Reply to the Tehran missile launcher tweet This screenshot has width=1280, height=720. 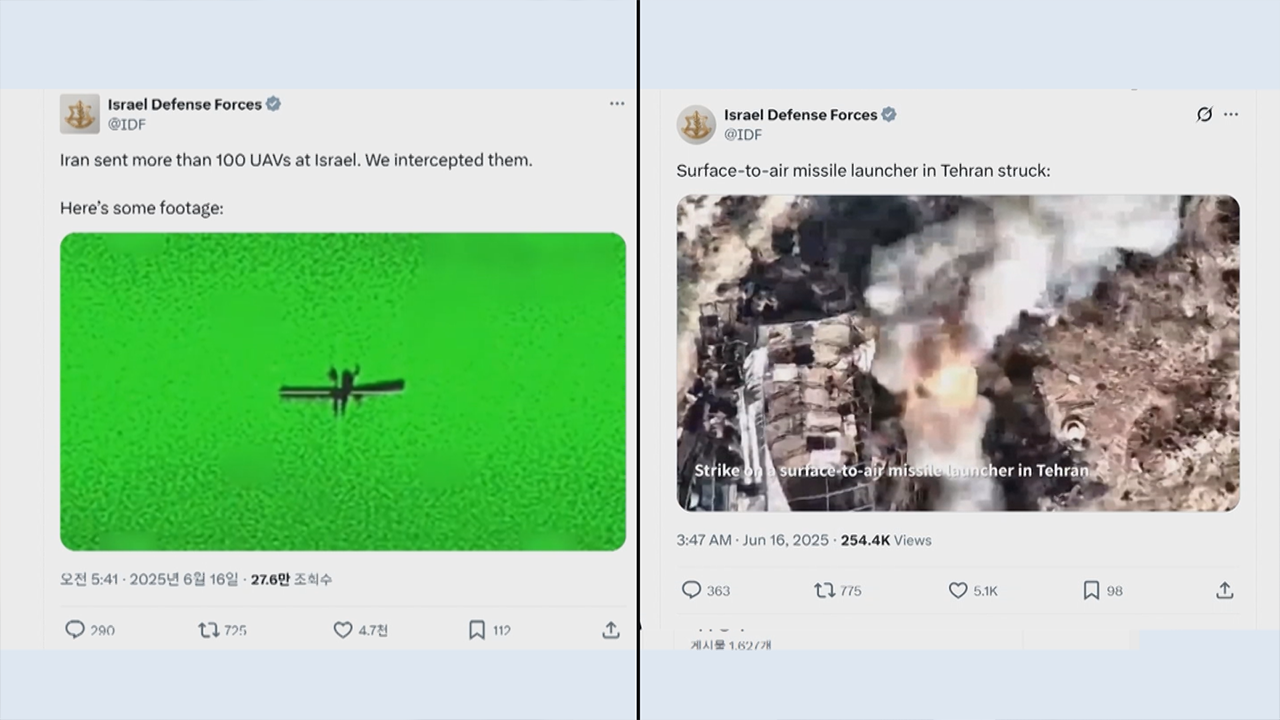(691, 590)
